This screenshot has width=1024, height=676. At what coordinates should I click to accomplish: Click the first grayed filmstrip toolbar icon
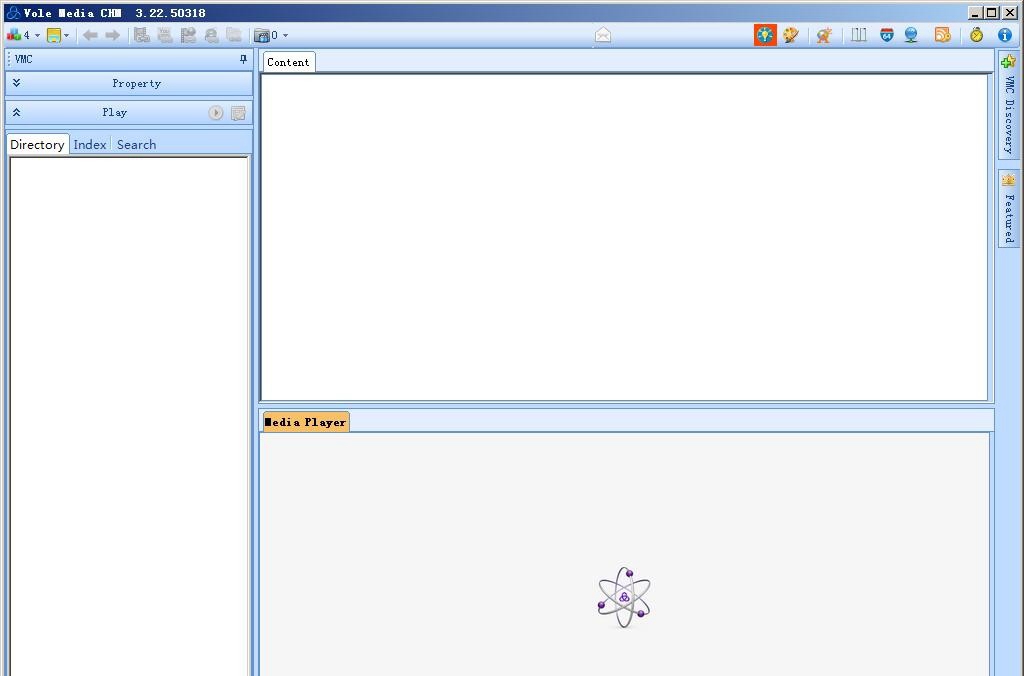pyautogui.click(x=142, y=35)
